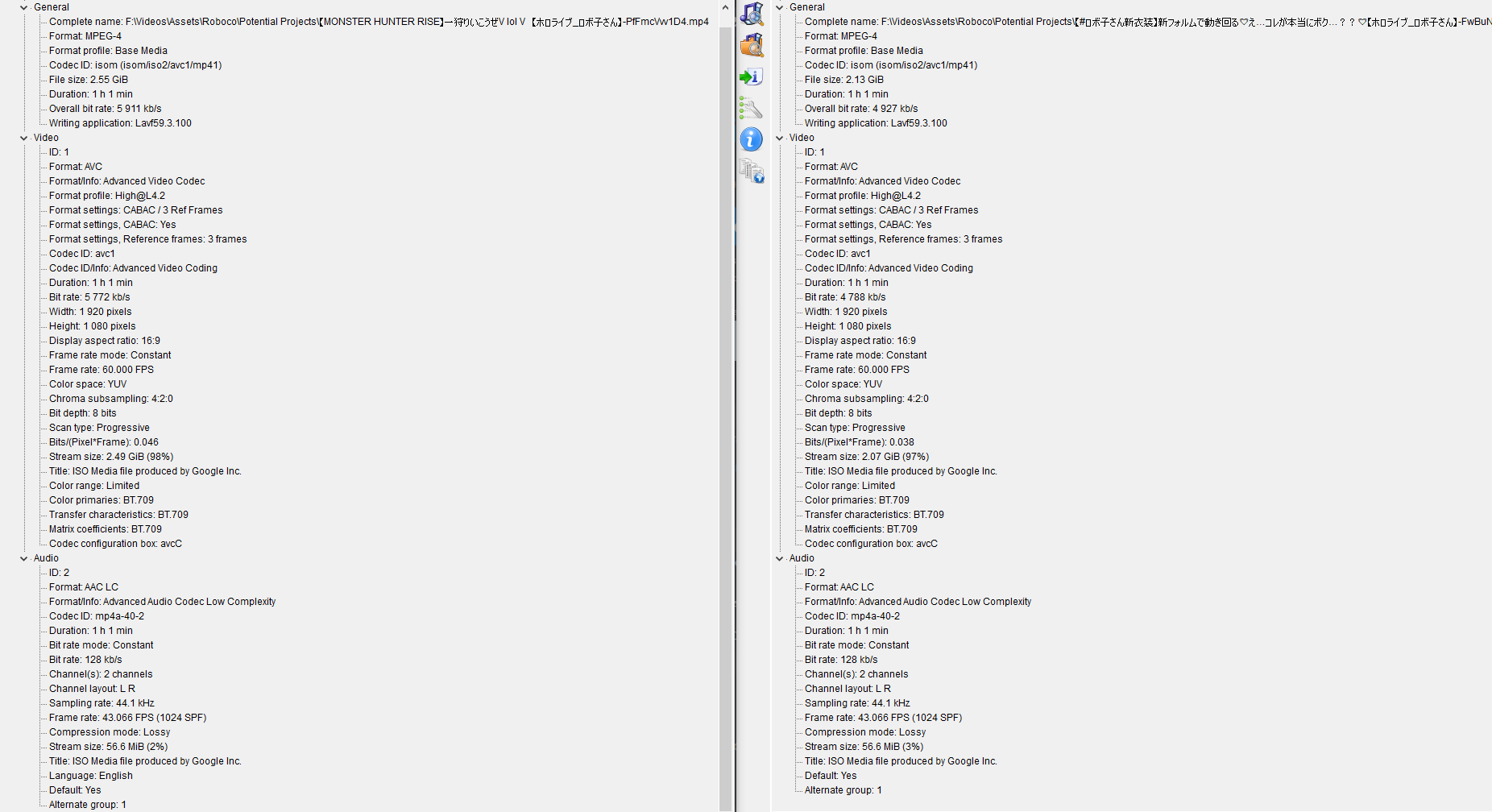The image size is (1492, 812).
Task: Collapse the Video section in the left window
Action: (24, 138)
